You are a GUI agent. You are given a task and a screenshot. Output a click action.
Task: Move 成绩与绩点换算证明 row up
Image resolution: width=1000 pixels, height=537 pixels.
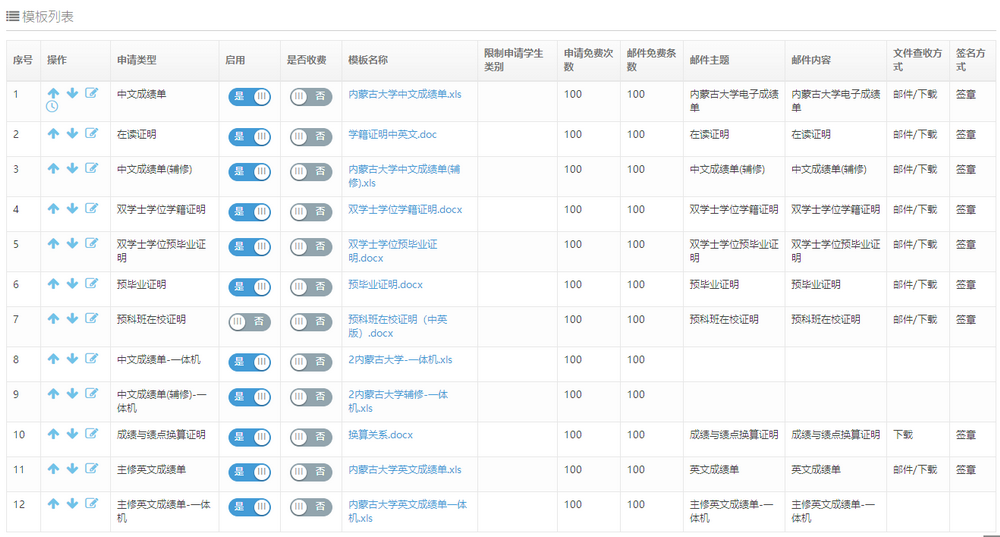53,434
